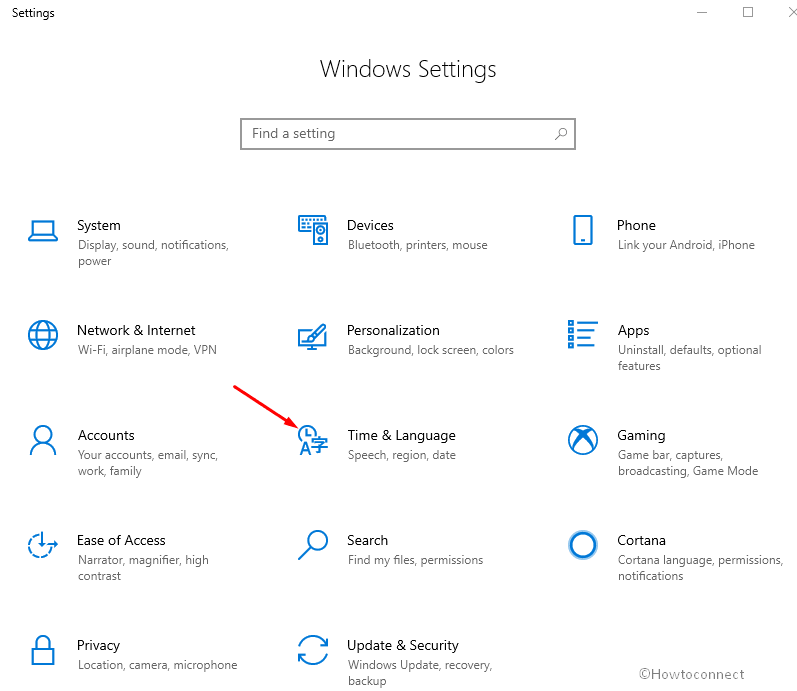This screenshot has height=691, width=797.
Task: Open the Accounts title
Action: tap(106, 435)
